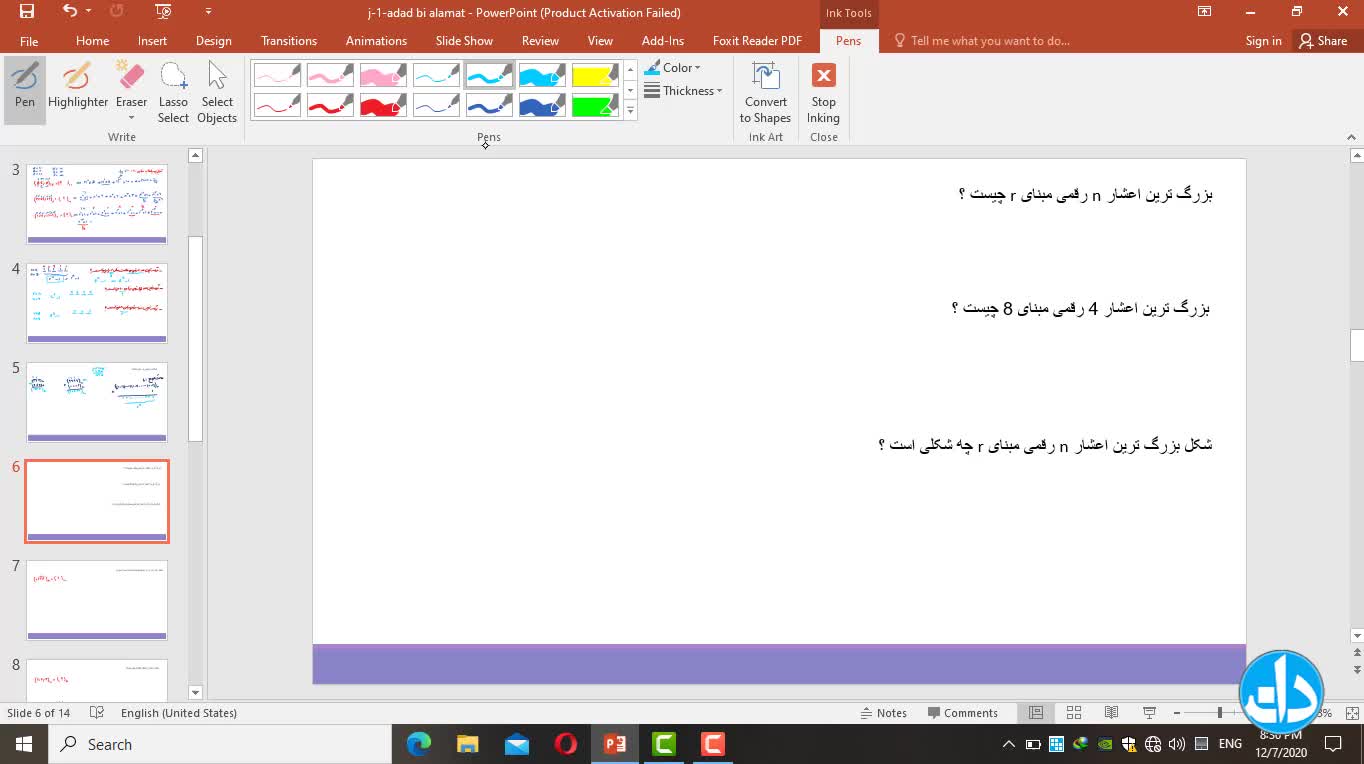This screenshot has width=1364, height=764.
Task: Click the Share button
Action: [x=1323, y=41]
